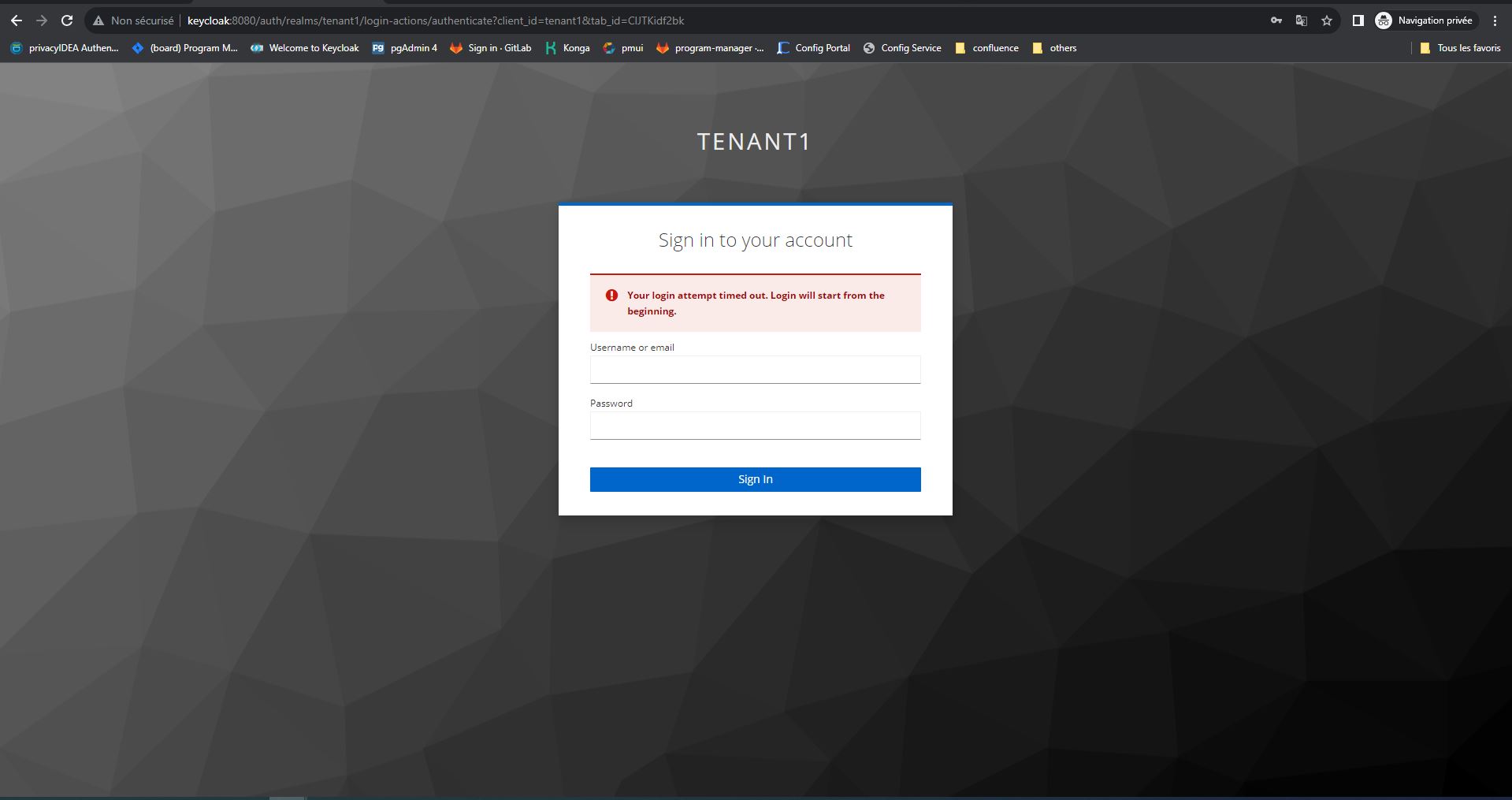
Task: Open the Navigation privée incognito indicator
Action: click(x=1425, y=20)
